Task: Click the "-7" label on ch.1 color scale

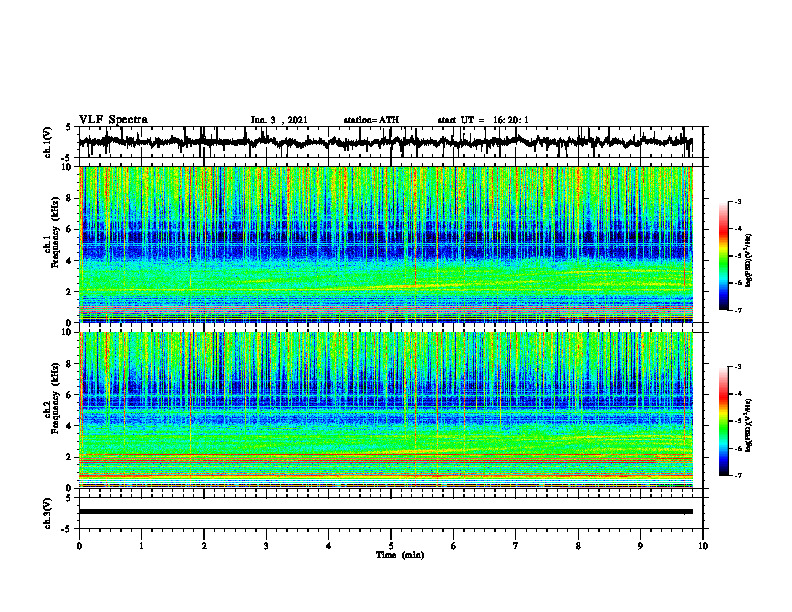Action: (737, 310)
